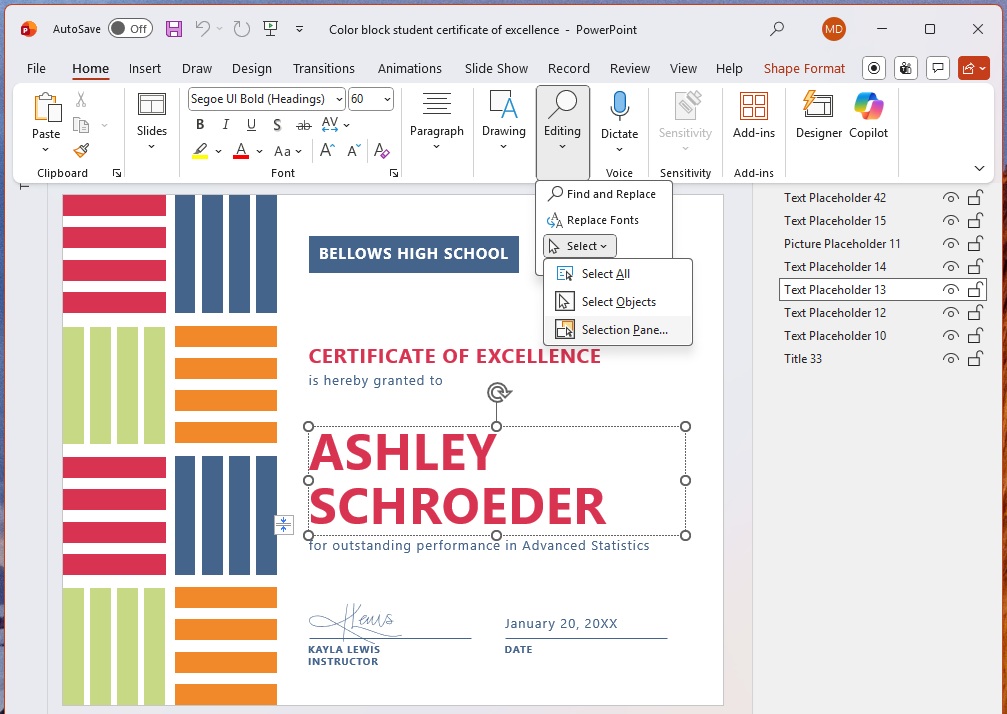Lock the Title 33 object
The width and height of the screenshot is (1007, 714).
974,359
